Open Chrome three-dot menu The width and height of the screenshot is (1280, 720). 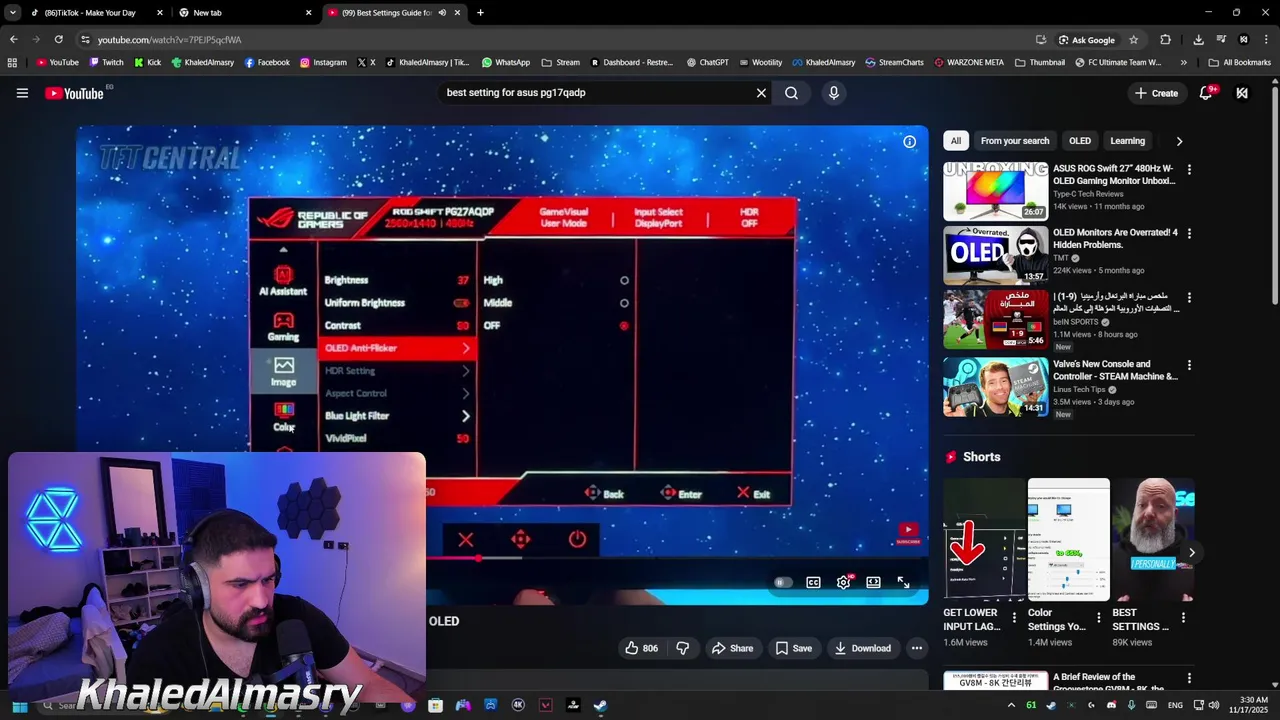(x=1265, y=40)
